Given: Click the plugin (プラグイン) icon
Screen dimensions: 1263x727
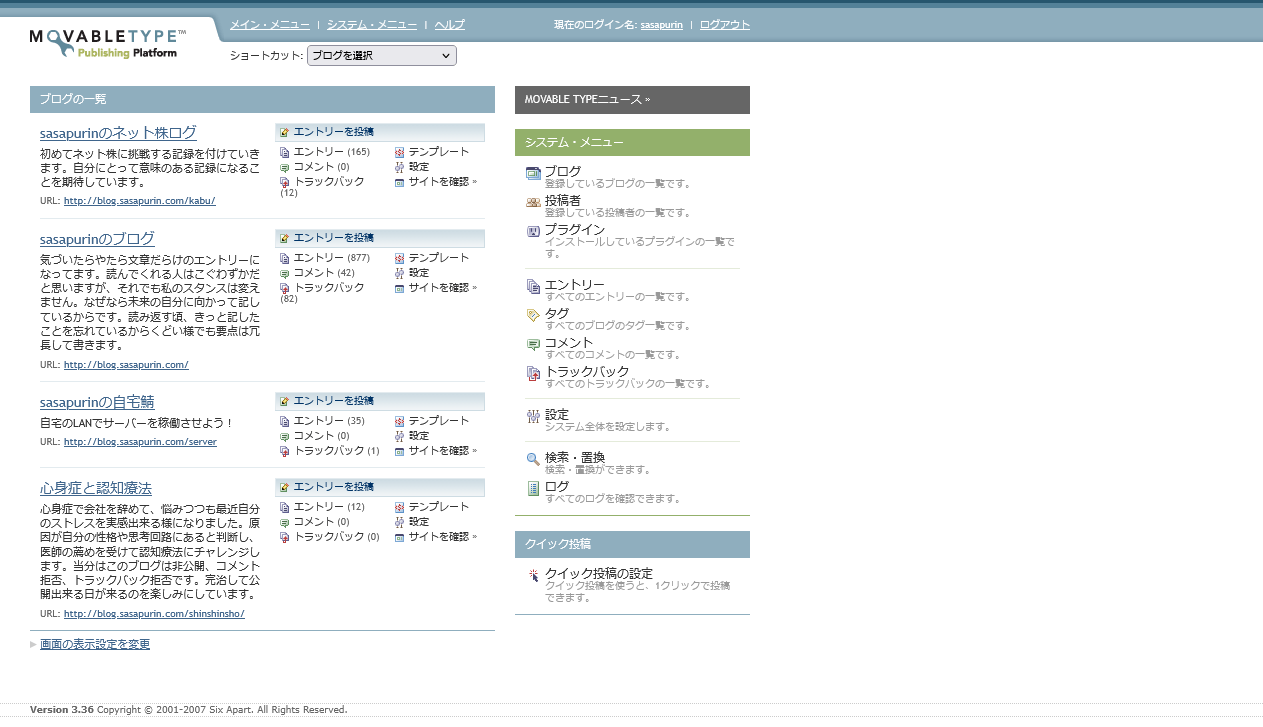Looking at the screenshot, I should click(533, 232).
